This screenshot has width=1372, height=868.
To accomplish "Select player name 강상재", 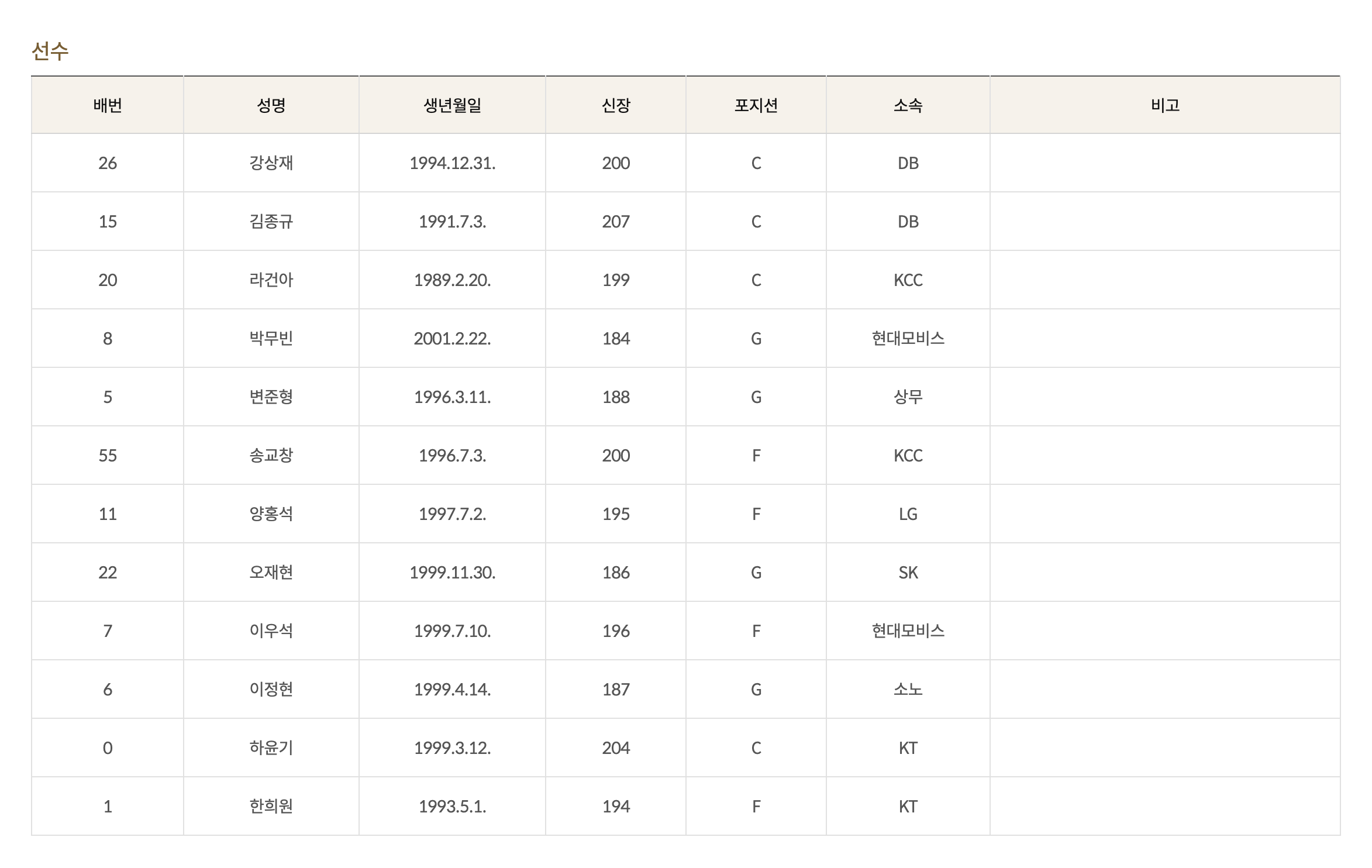I will pyautogui.click(x=271, y=163).
